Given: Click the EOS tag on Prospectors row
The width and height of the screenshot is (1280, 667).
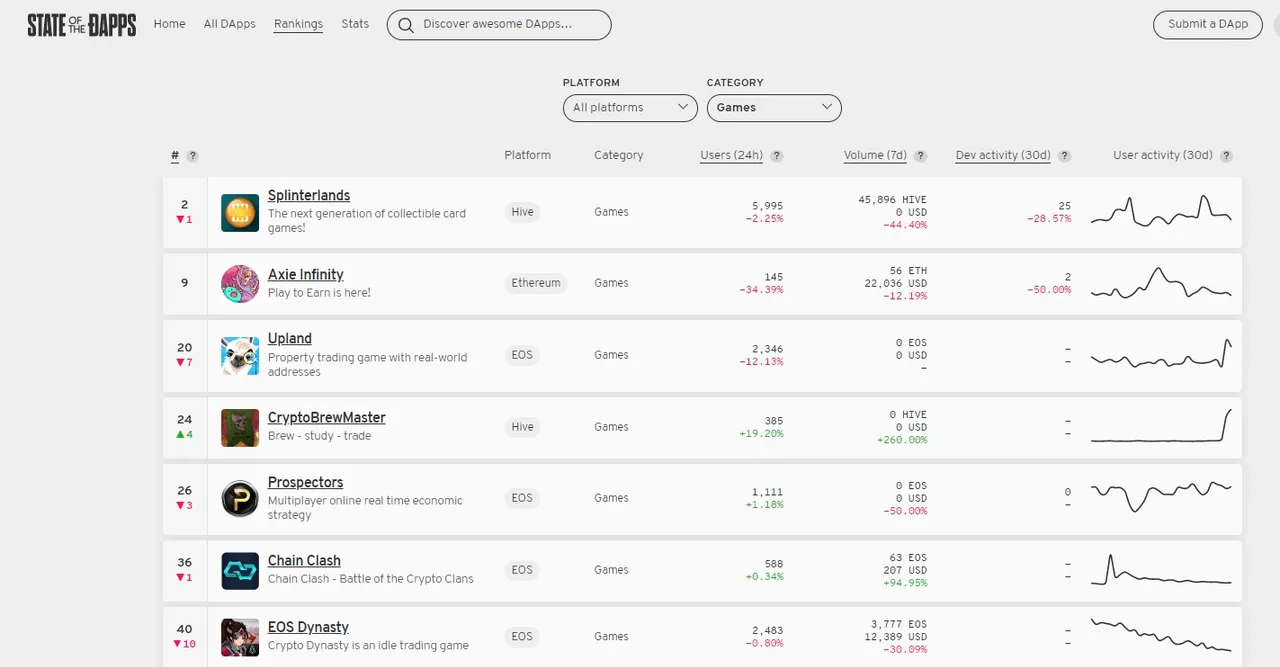Looking at the screenshot, I should [522, 498].
